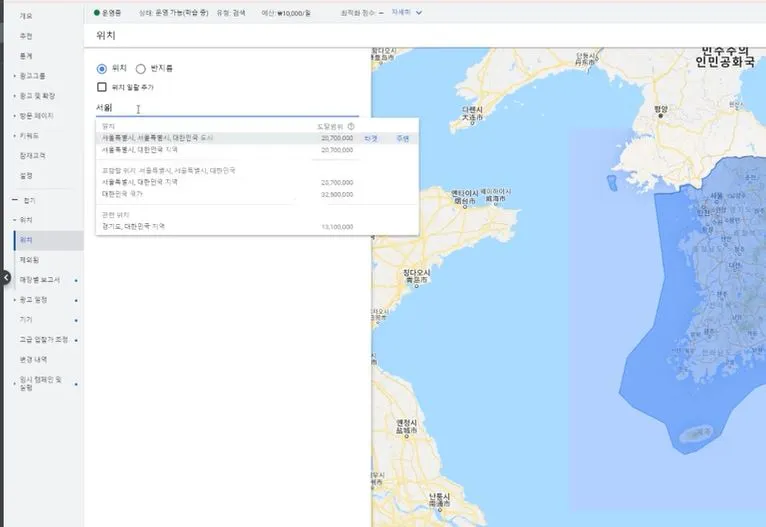Screen dimensions: 766x527
Task: Click the location search field containing 서울
Action: click(227, 108)
